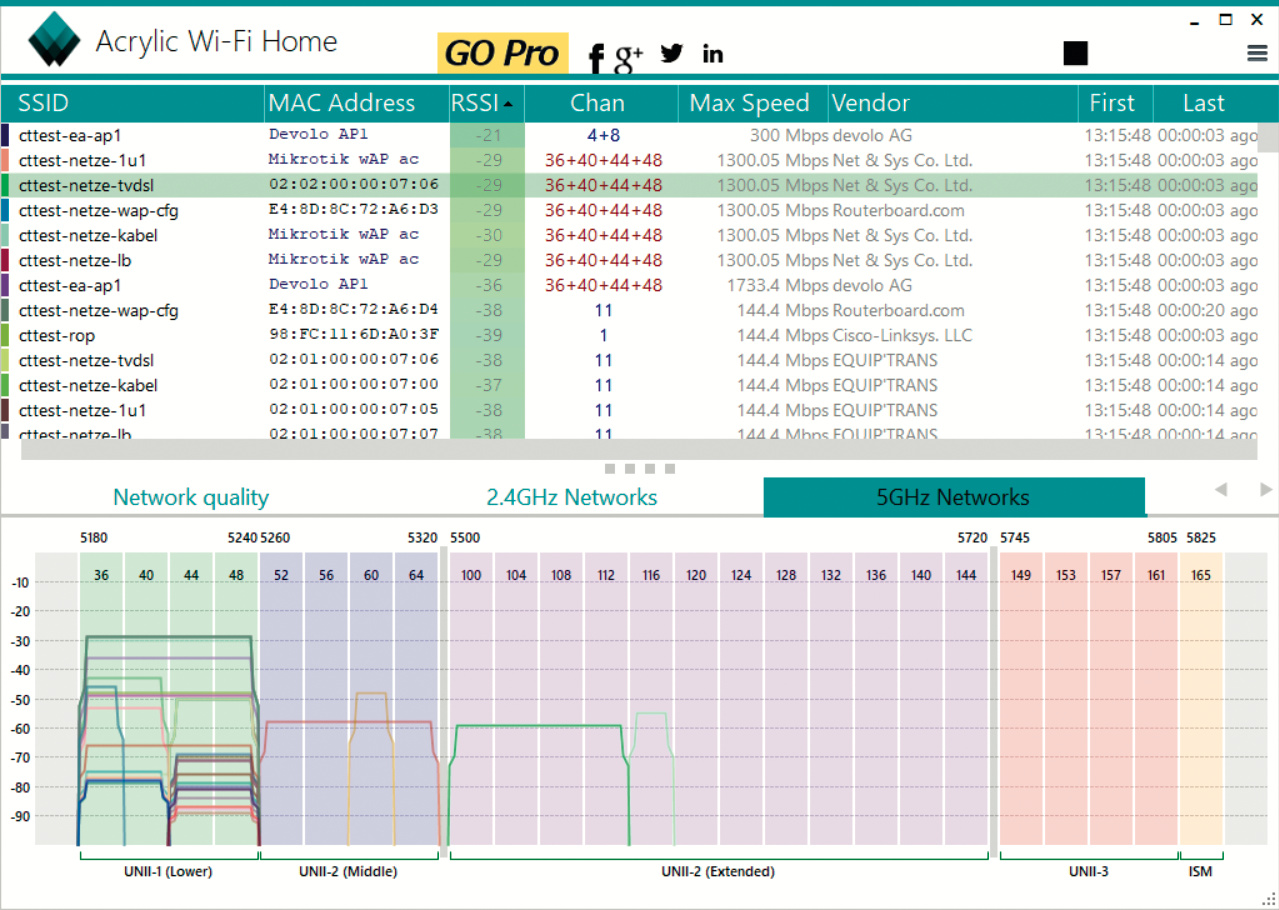The image size is (1279, 910).
Task: Sort the table by SSID column
Action: click(133, 103)
